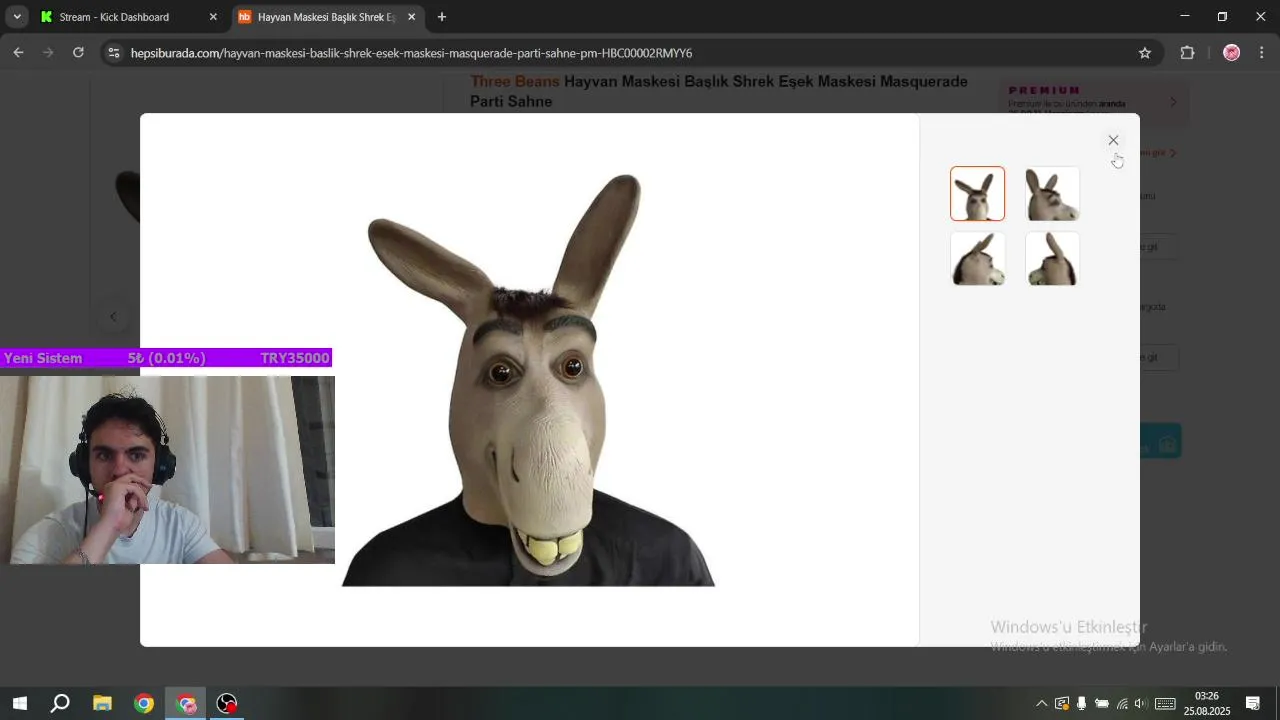Open the Chrome three-dot menu
Image resolution: width=1280 pixels, height=720 pixels.
point(1262,53)
